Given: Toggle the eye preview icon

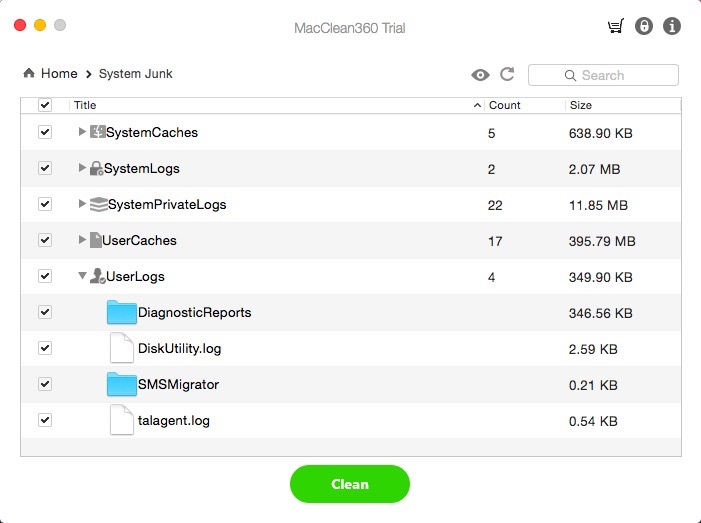Looking at the screenshot, I should [x=480, y=75].
